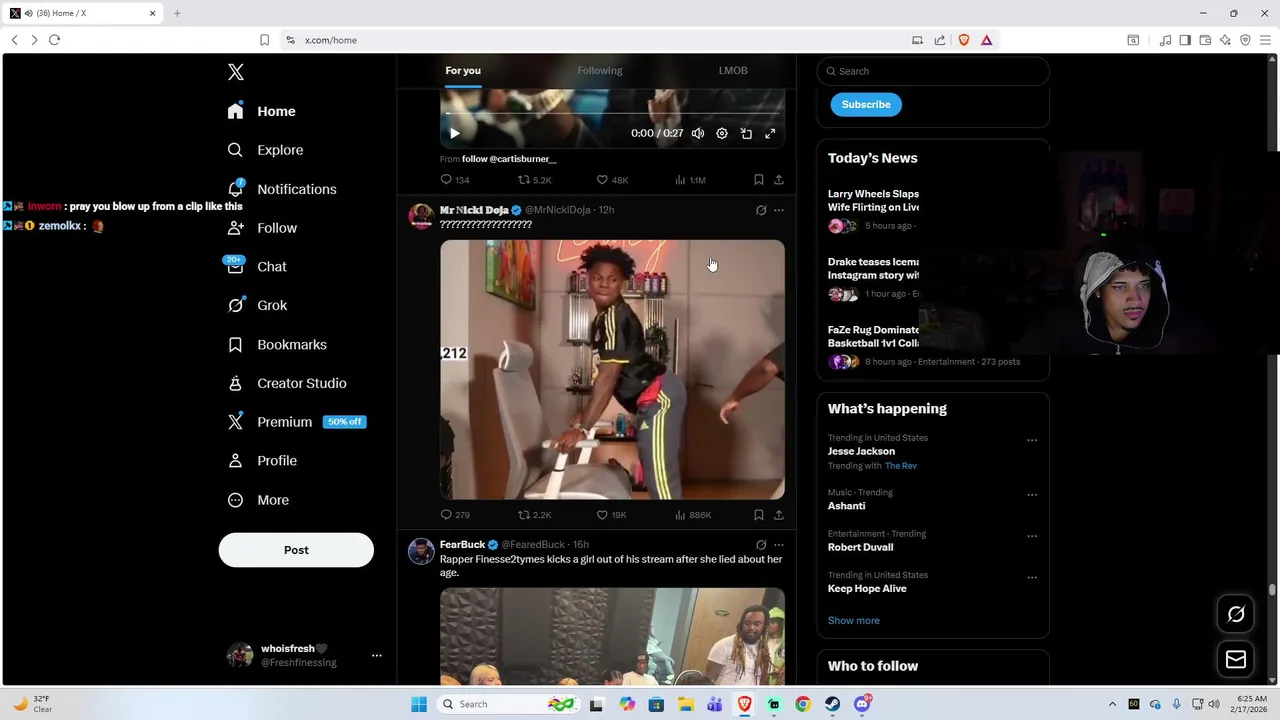
Task: Toggle picture-in-picture on top video
Action: pos(746,133)
